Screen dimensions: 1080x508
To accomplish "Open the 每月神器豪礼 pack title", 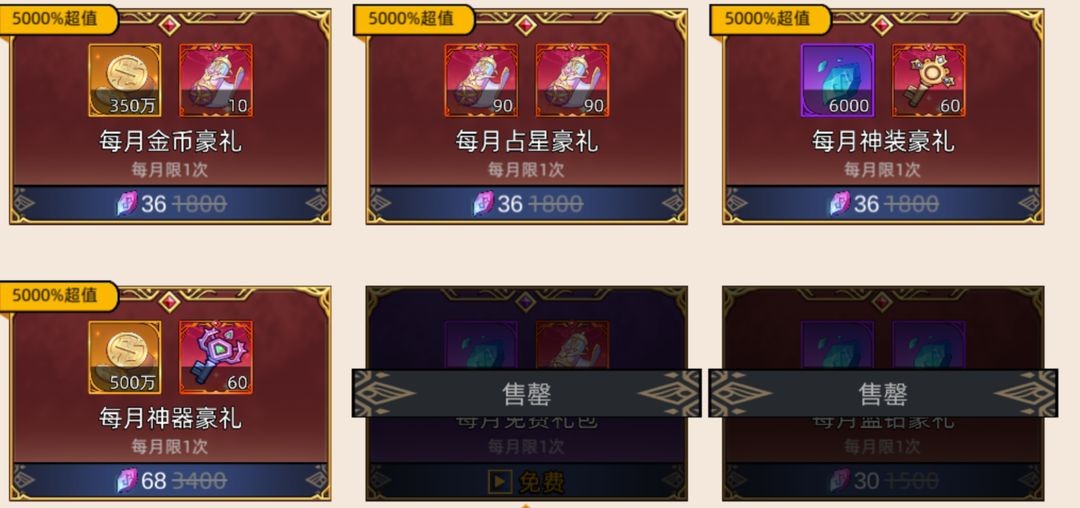I will point(170,419).
